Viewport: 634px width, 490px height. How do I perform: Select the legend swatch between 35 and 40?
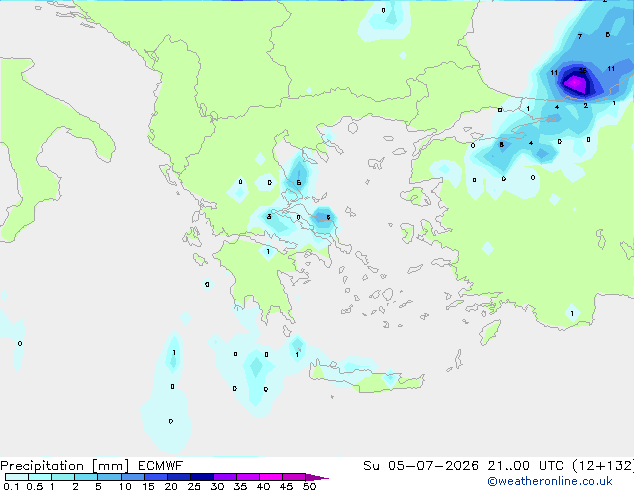(247, 477)
